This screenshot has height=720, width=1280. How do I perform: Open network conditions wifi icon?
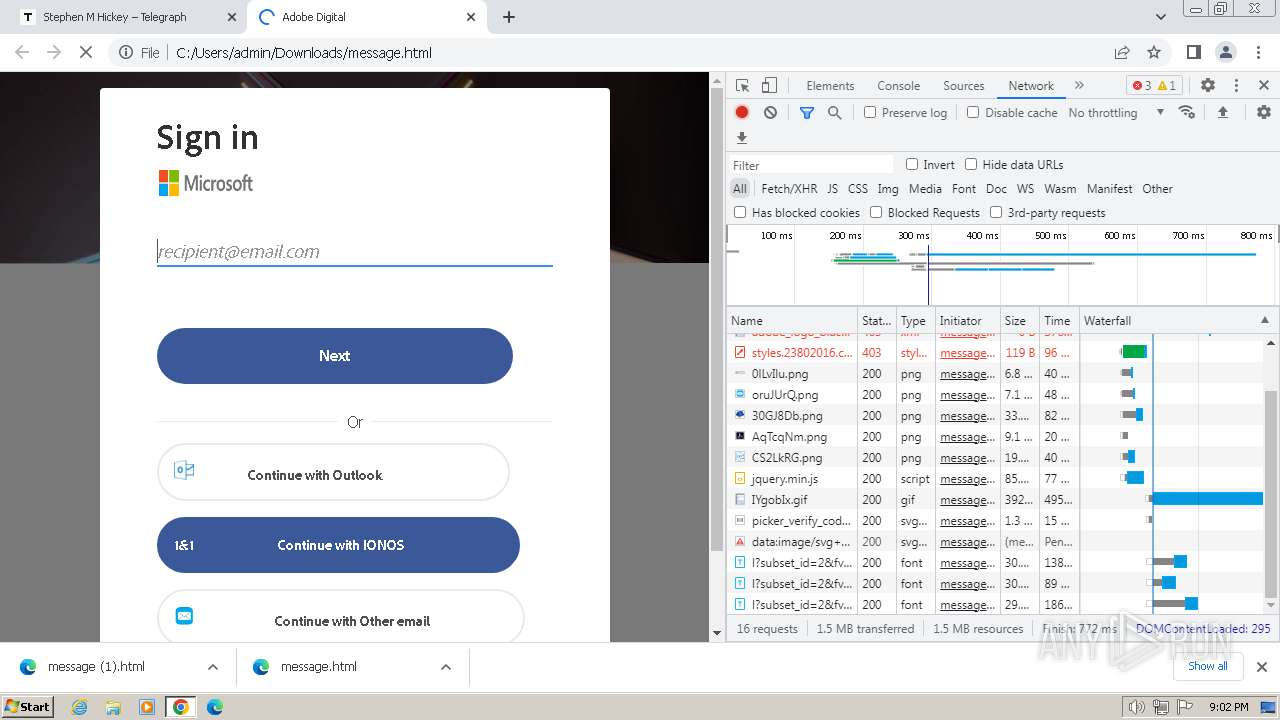1187,113
